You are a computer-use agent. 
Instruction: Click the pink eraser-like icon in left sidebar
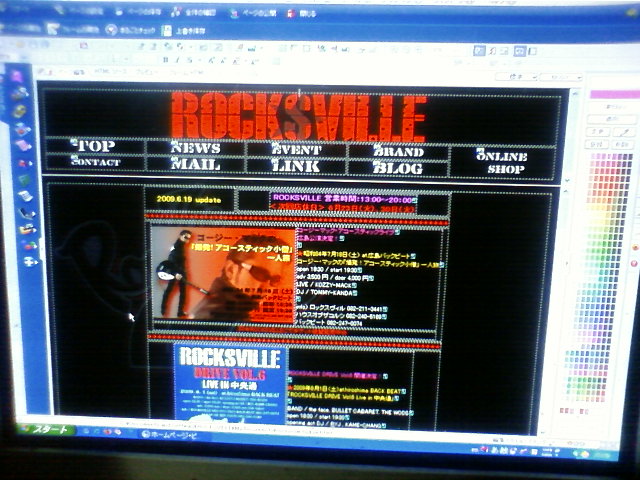(23, 145)
